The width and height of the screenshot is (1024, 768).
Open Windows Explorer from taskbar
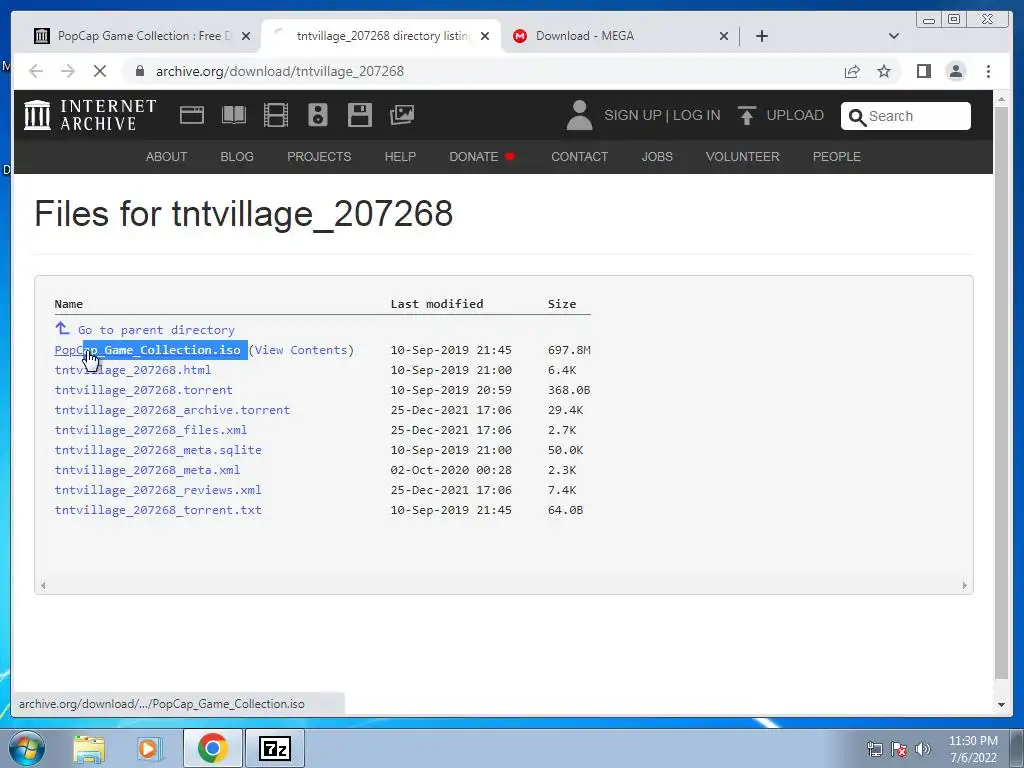click(x=89, y=748)
